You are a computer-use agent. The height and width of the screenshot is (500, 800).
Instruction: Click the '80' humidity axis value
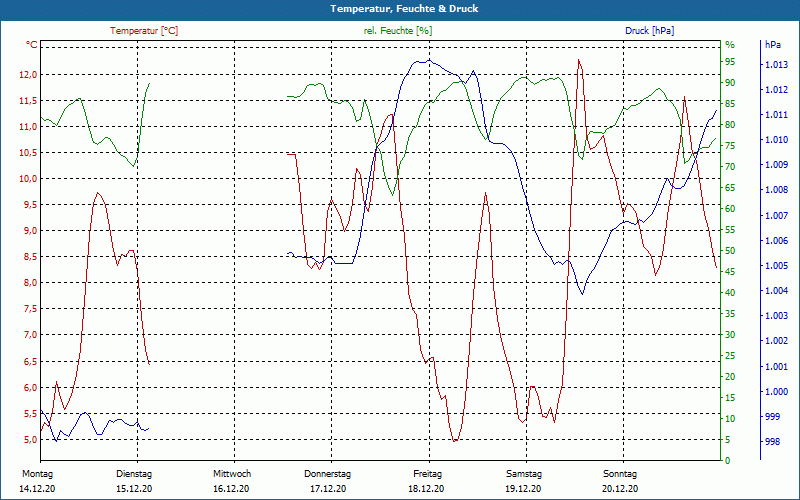731,124
